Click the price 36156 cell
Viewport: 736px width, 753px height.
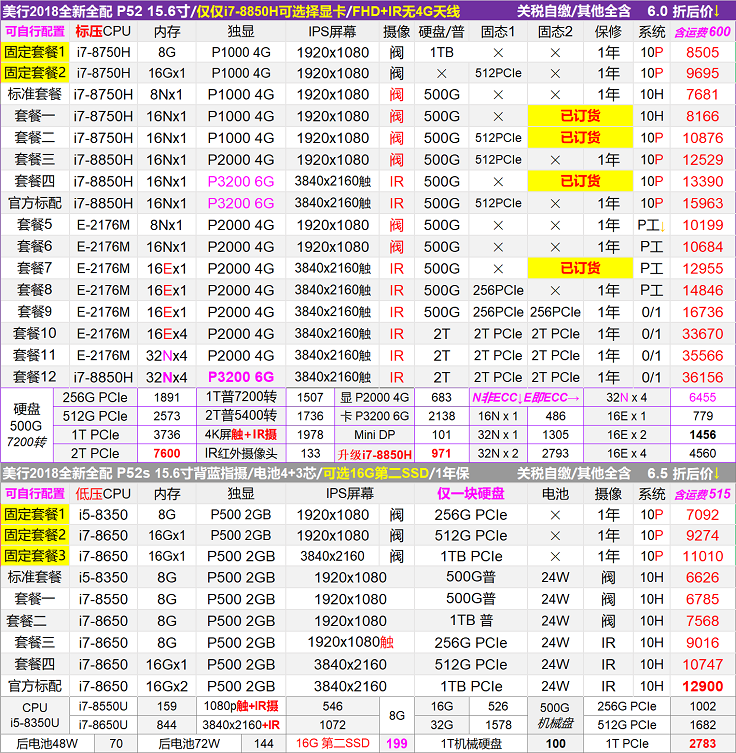coord(702,378)
